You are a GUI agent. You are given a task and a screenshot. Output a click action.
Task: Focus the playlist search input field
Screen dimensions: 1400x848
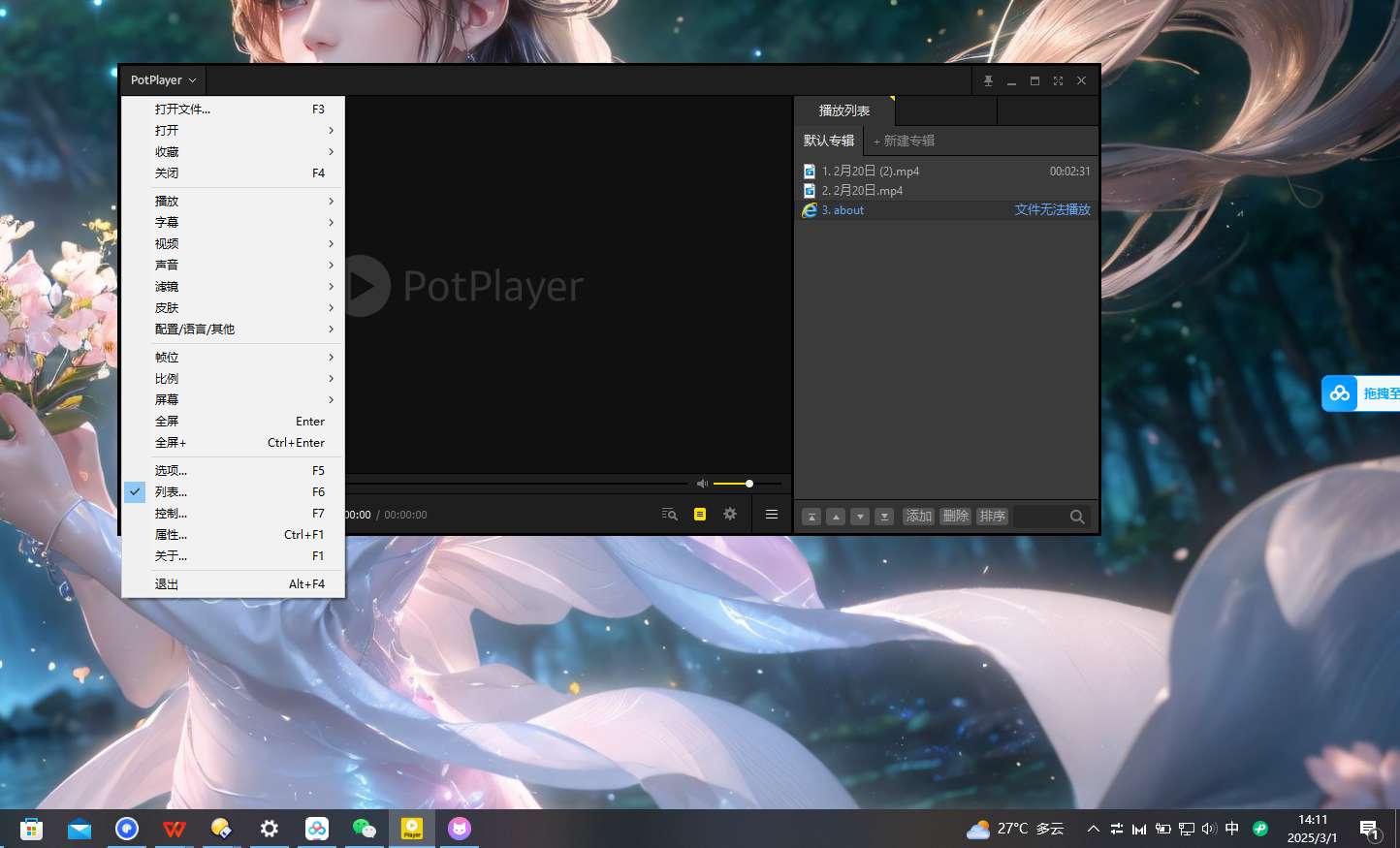point(1040,517)
